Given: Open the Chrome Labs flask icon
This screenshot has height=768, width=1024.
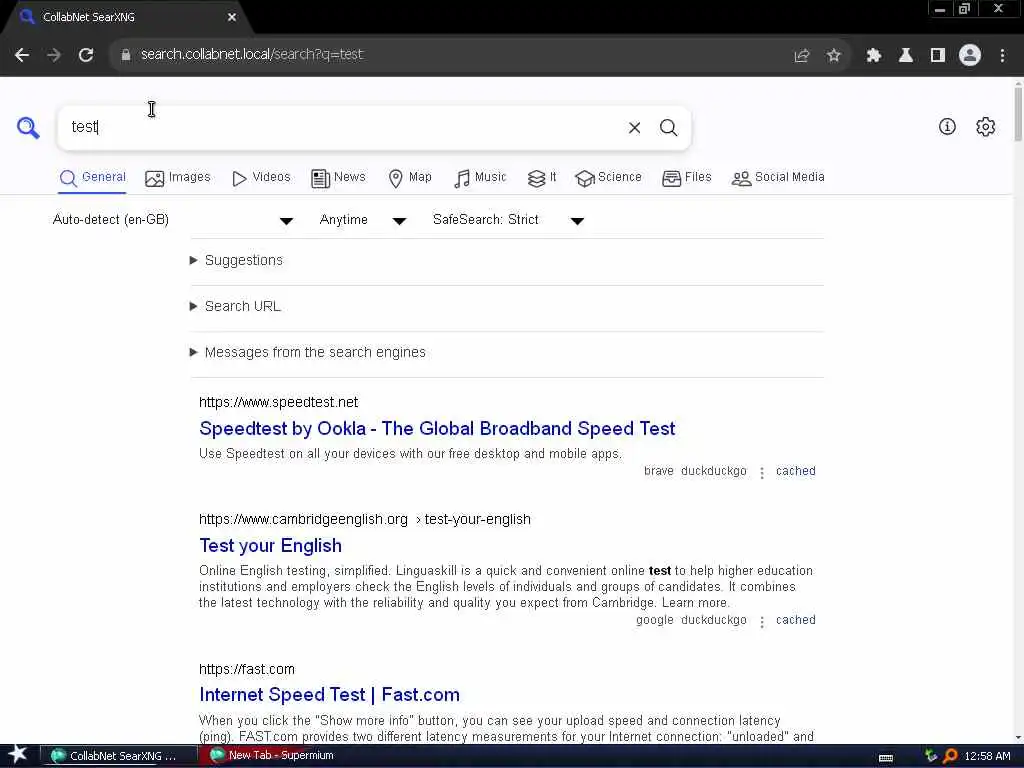Looking at the screenshot, I should click(x=906, y=56).
